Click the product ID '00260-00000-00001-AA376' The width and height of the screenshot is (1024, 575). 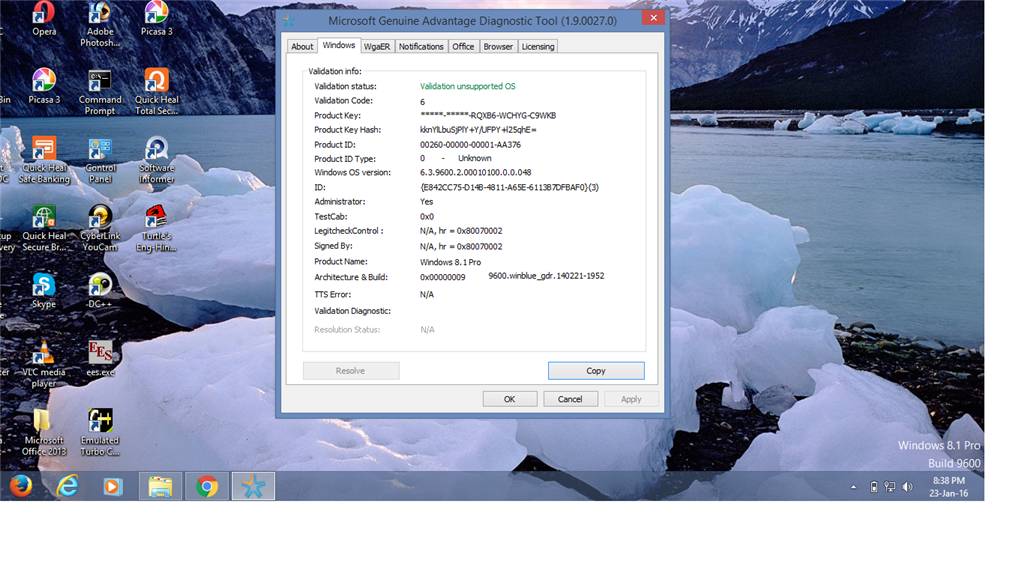tap(470, 144)
